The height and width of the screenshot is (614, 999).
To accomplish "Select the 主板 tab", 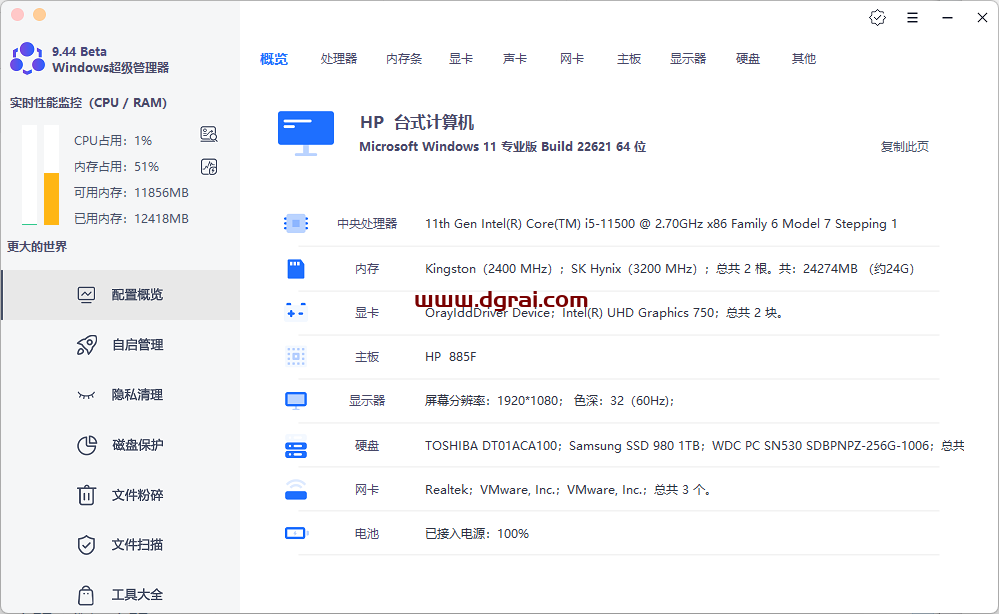I will click(x=629, y=59).
